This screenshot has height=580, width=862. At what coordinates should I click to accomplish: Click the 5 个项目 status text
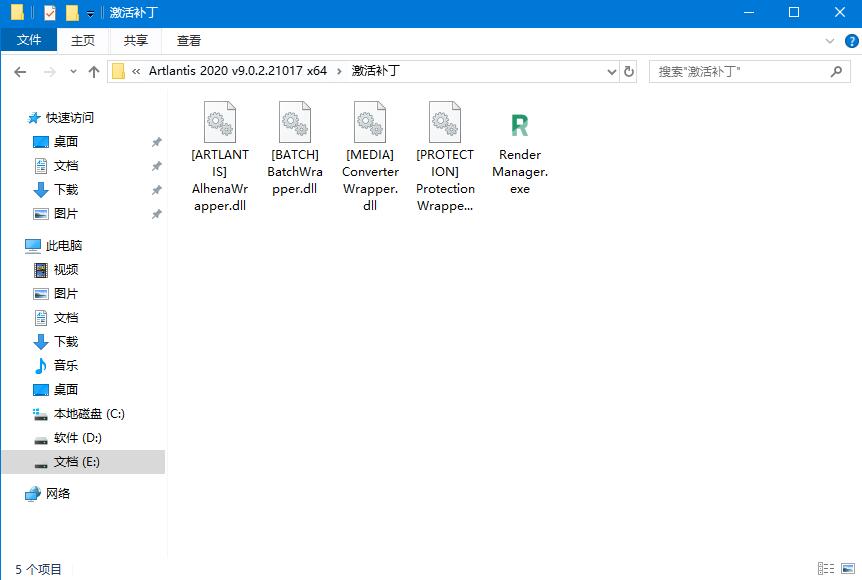[38, 569]
